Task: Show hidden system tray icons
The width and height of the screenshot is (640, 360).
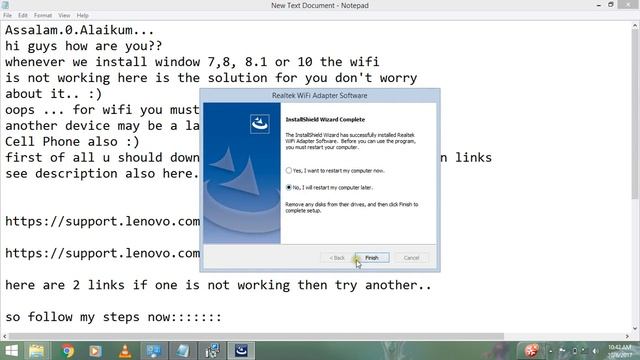Action: point(551,351)
